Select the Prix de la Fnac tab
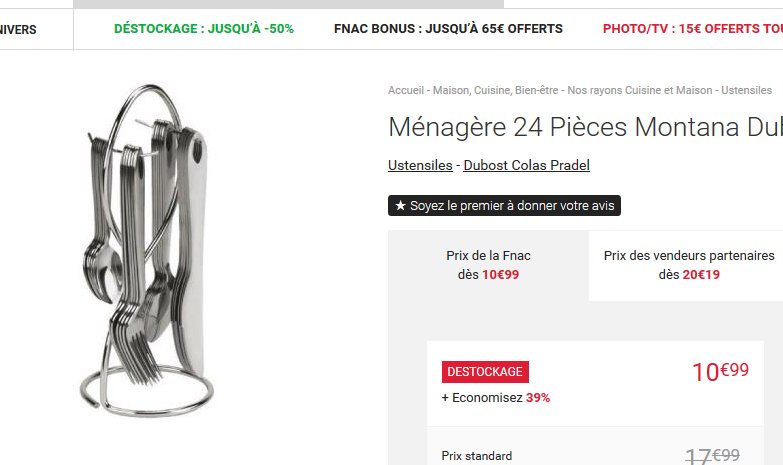 488,265
